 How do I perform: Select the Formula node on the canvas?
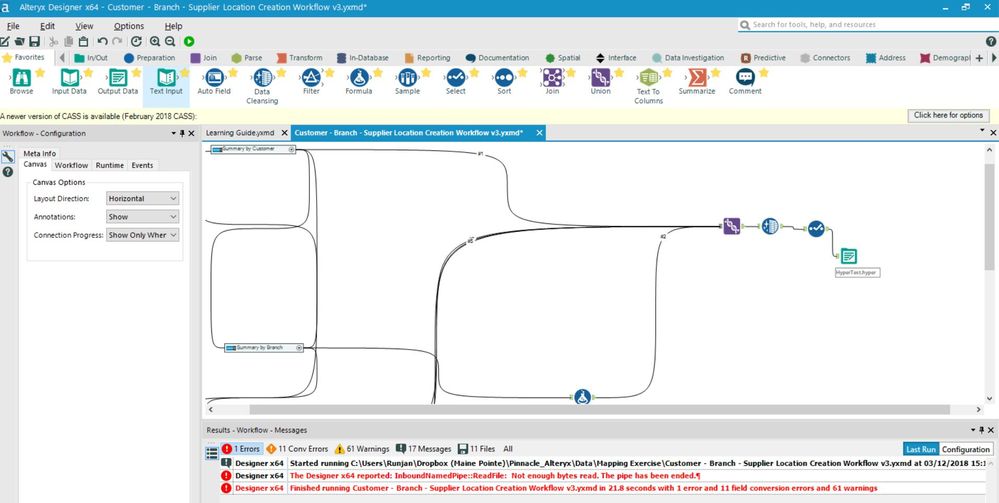[582, 397]
